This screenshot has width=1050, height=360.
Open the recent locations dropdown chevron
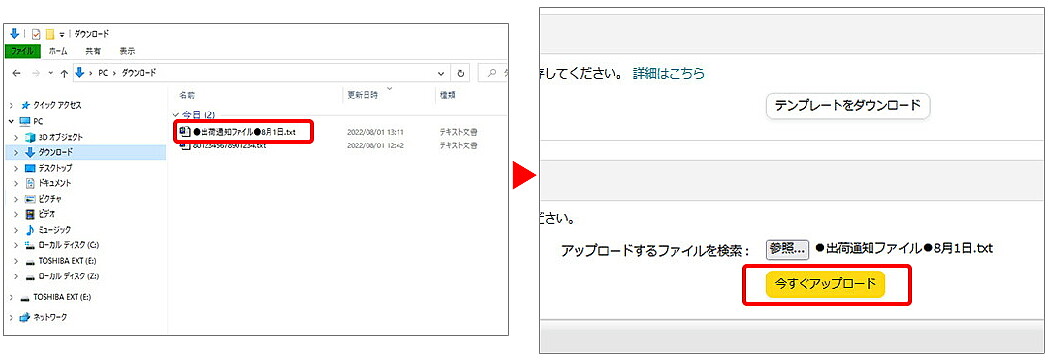tap(51, 74)
